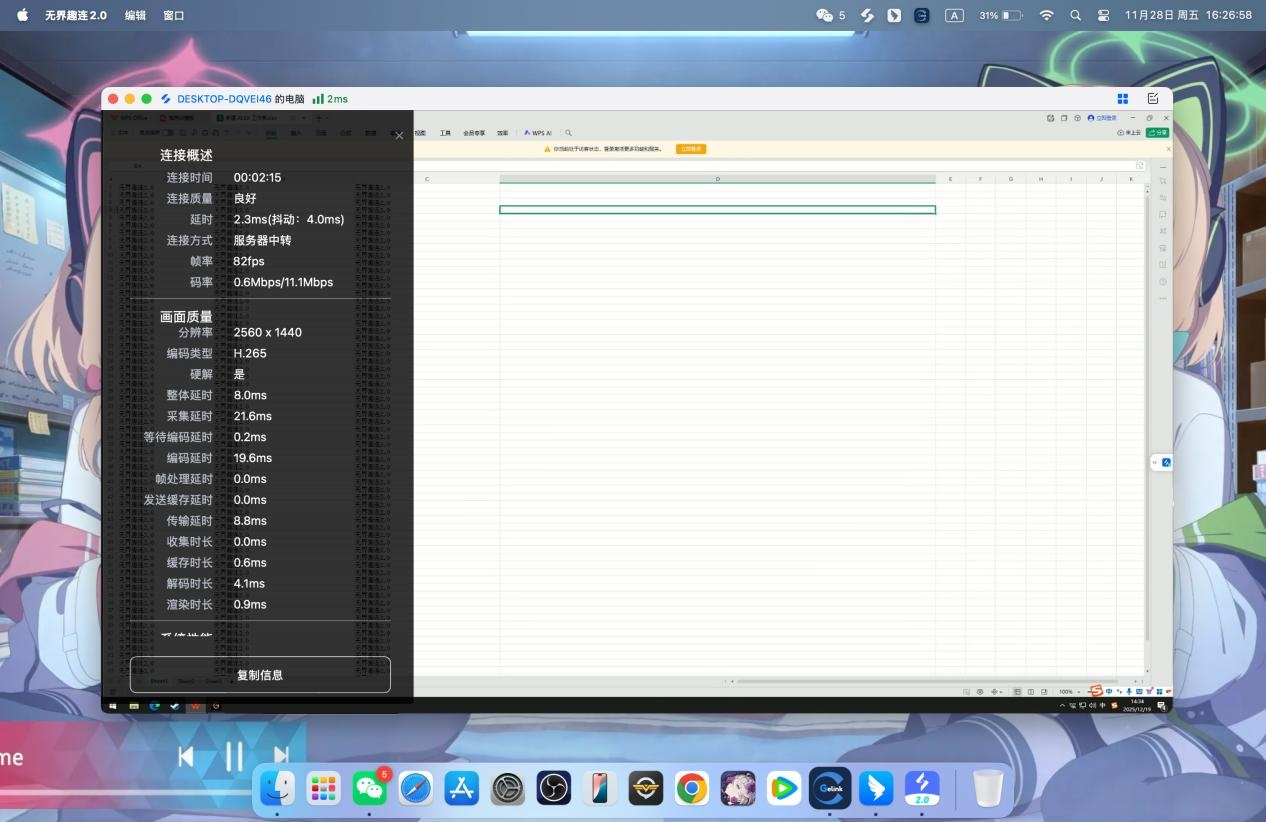Click the WPS AI icon in the ribbon
Viewport: 1266px width, 822px height.
tap(537, 133)
